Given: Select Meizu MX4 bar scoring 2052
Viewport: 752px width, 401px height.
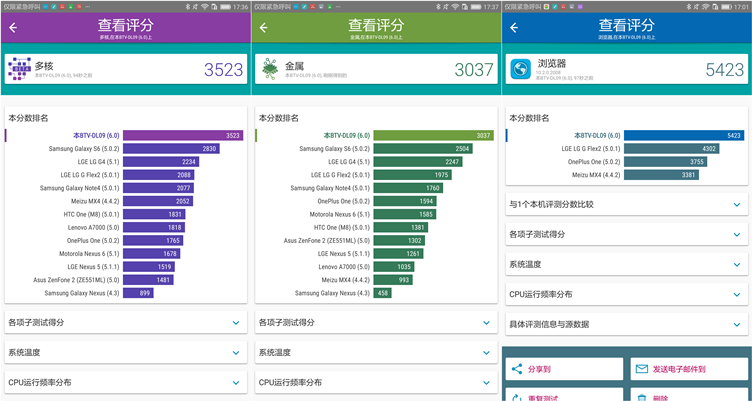Looking at the screenshot, I should click(158, 201).
